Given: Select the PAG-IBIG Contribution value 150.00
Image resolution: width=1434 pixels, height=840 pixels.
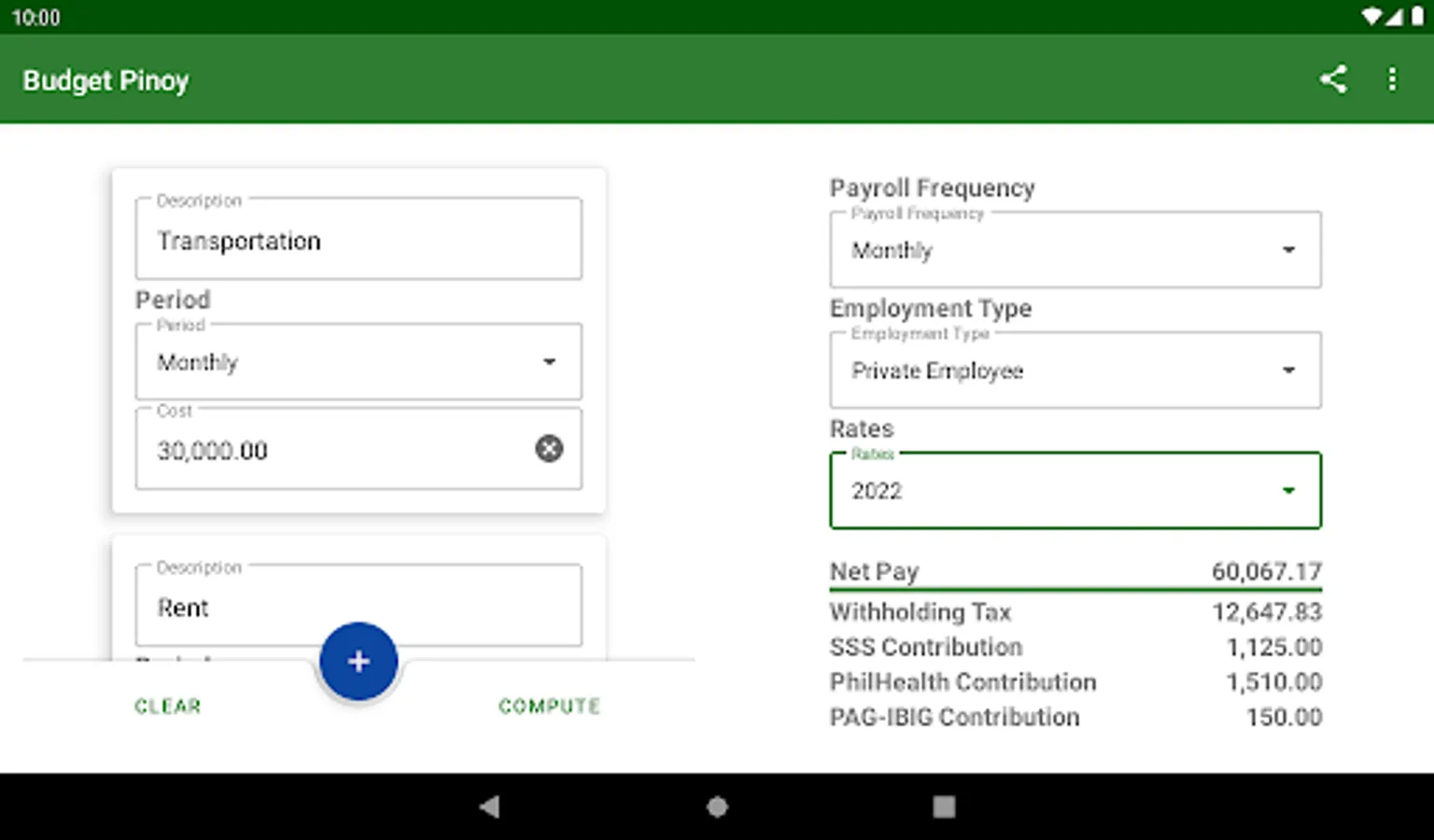Looking at the screenshot, I should (x=1285, y=718).
